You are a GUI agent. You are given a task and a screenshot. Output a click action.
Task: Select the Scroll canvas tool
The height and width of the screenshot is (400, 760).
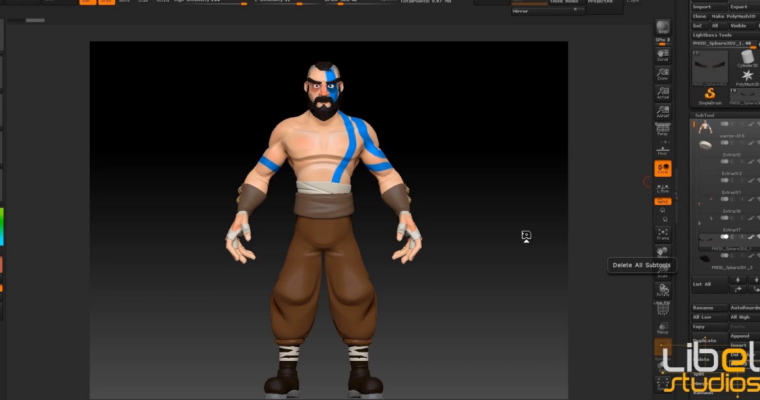663,55
